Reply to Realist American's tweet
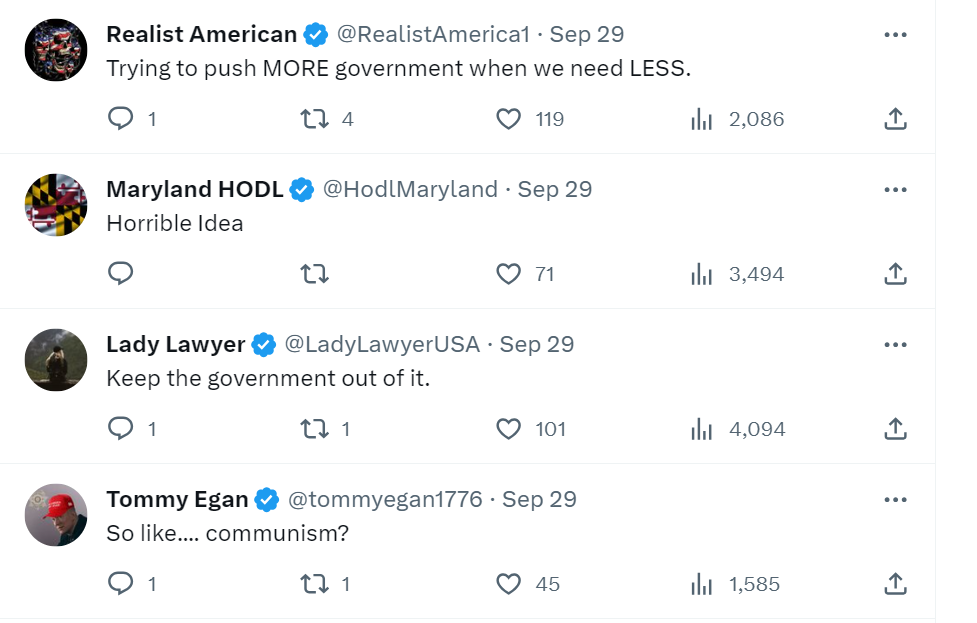977x623 pixels. 120,118
